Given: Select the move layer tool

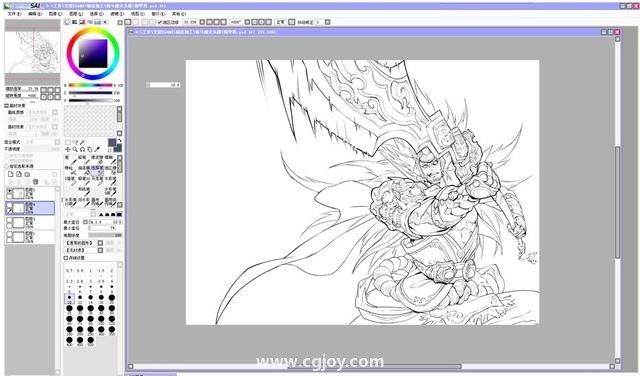Looking at the screenshot, I should (68, 149).
